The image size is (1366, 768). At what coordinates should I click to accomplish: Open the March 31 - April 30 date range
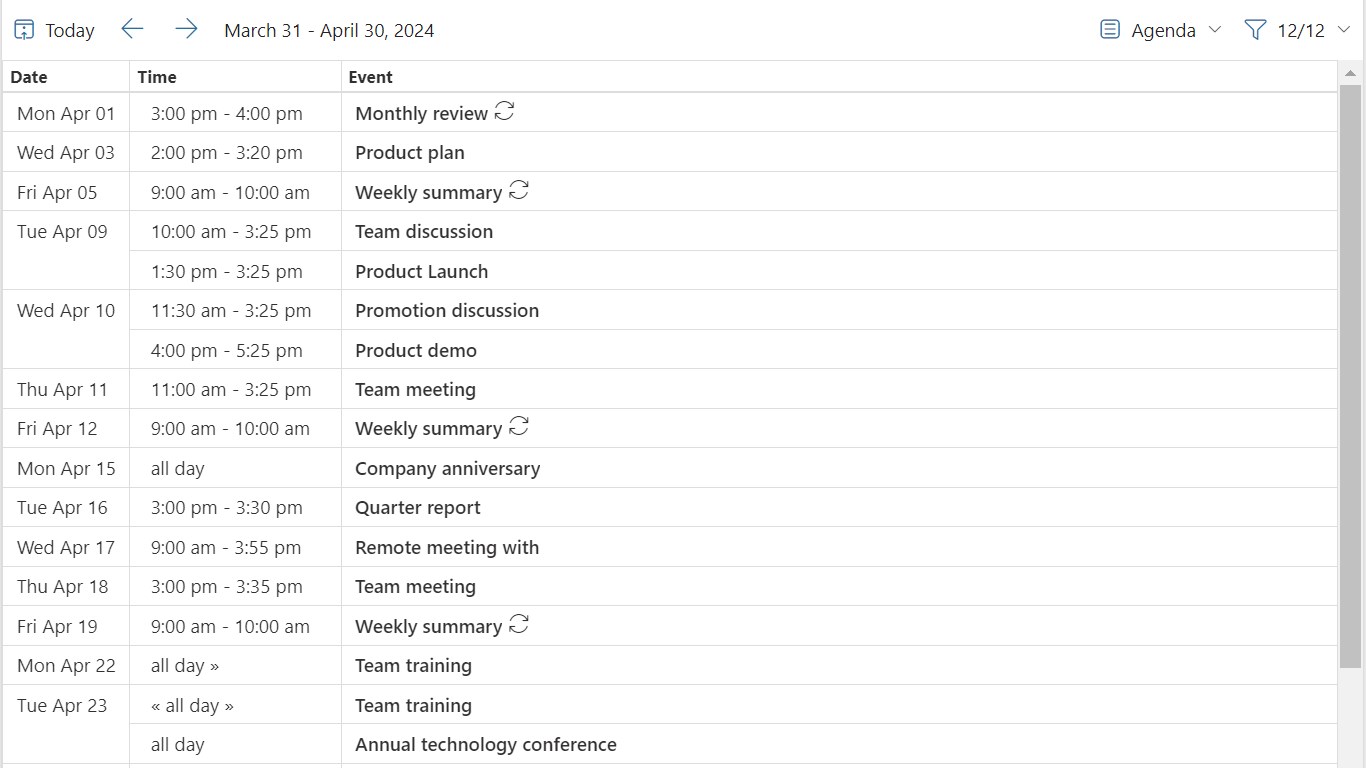[x=329, y=30]
